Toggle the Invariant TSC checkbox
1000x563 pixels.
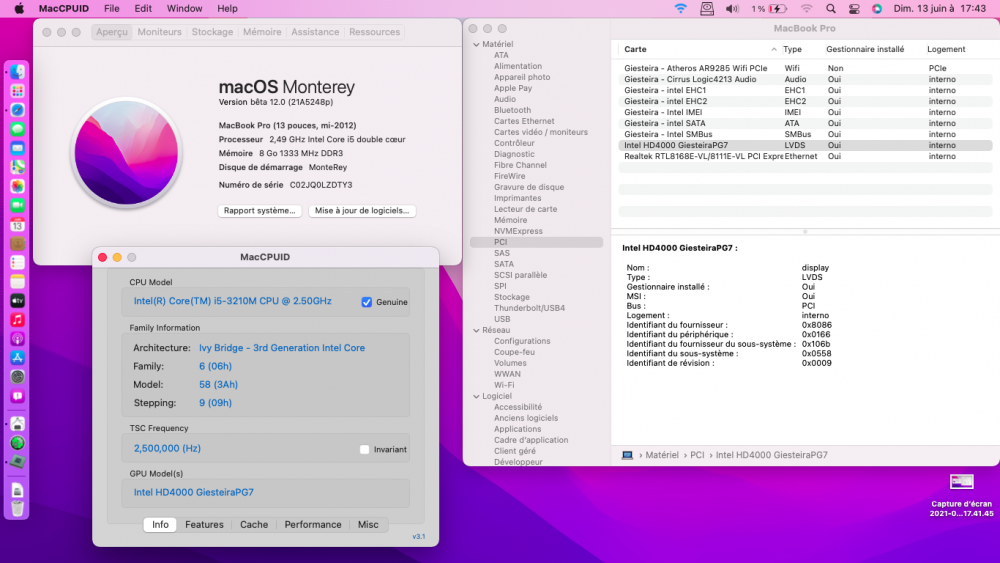pyautogui.click(x=364, y=450)
